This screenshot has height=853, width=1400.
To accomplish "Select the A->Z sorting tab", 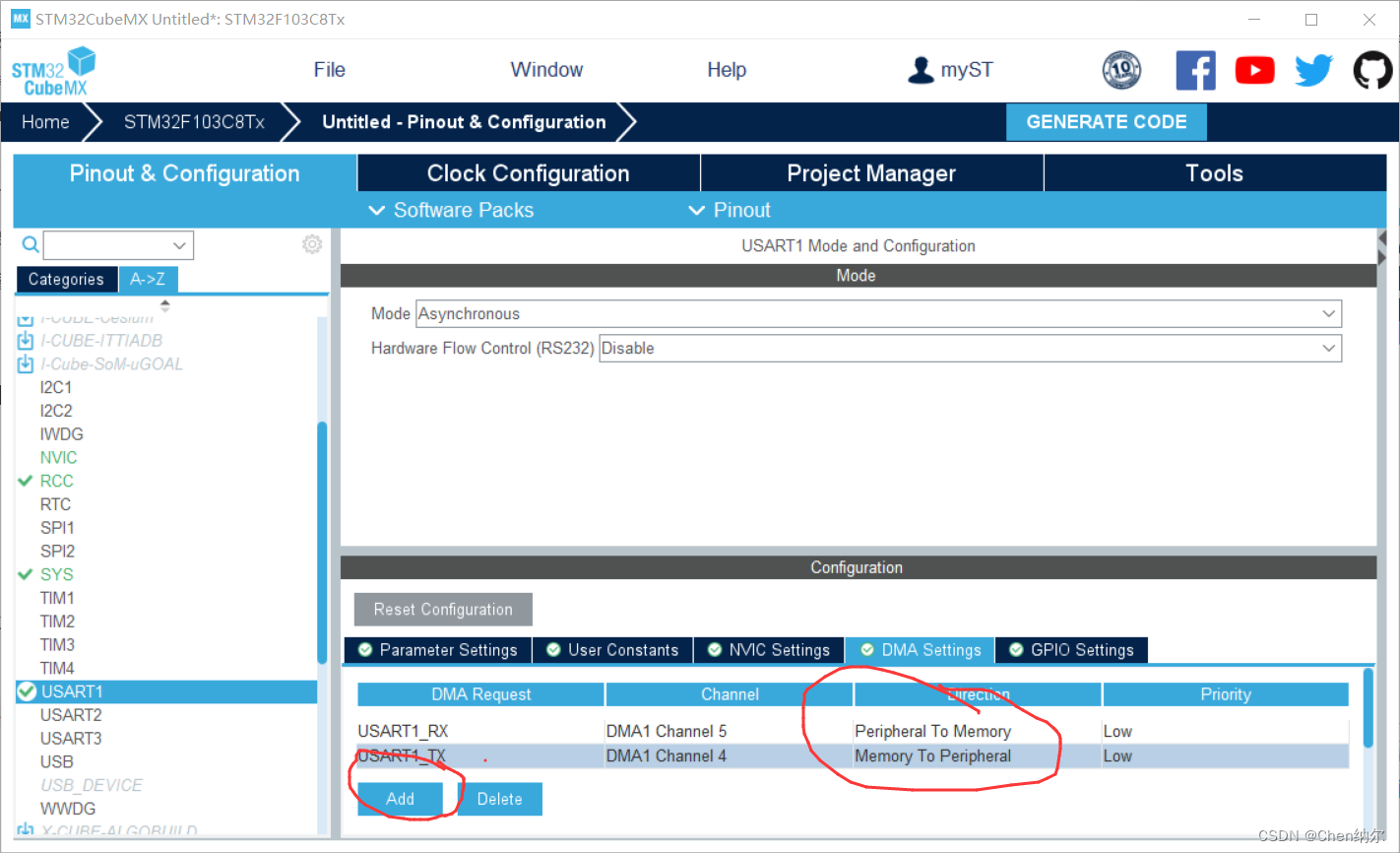I will click(148, 280).
